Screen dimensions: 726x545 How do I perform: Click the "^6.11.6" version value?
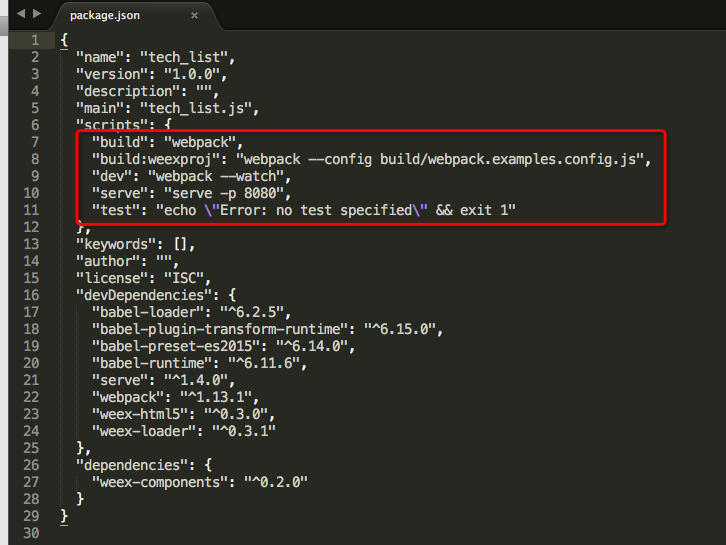click(264, 363)
